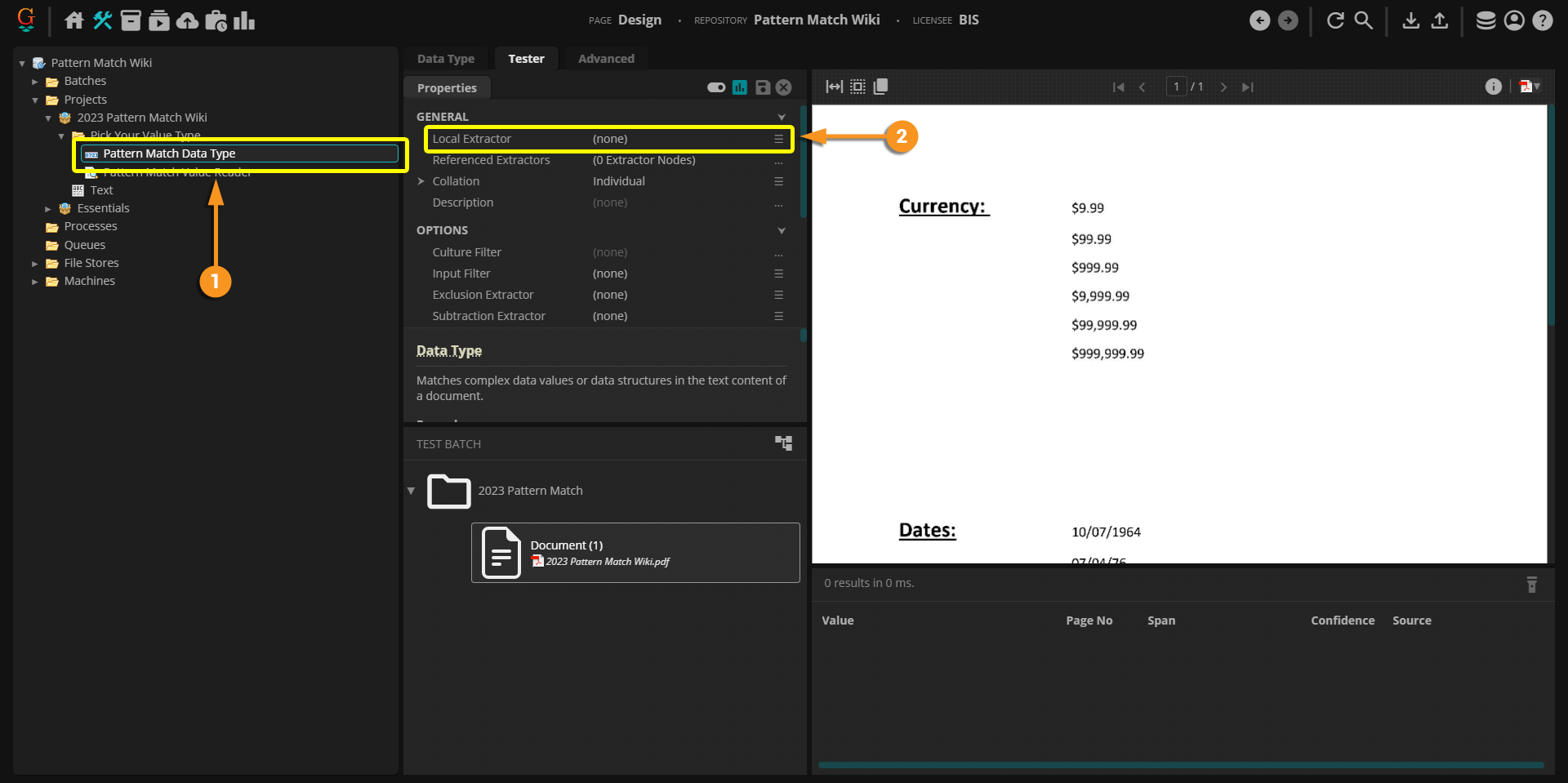Click the refresh icon in top bar

(1335, 20)
